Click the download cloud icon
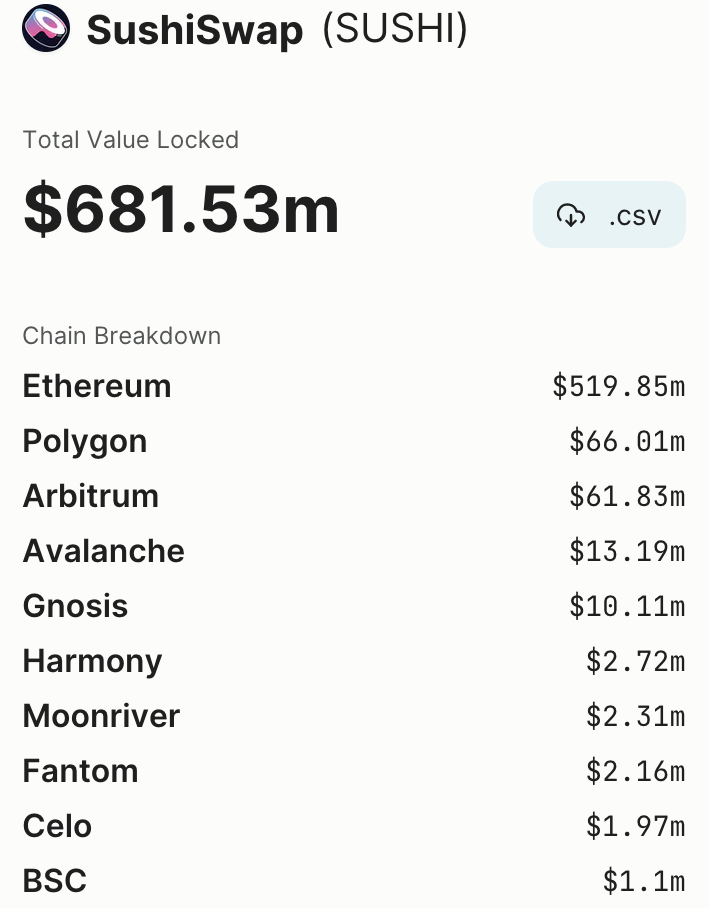Image resolution: width=710 pixels, height=908 pixels. click(570, 214)
